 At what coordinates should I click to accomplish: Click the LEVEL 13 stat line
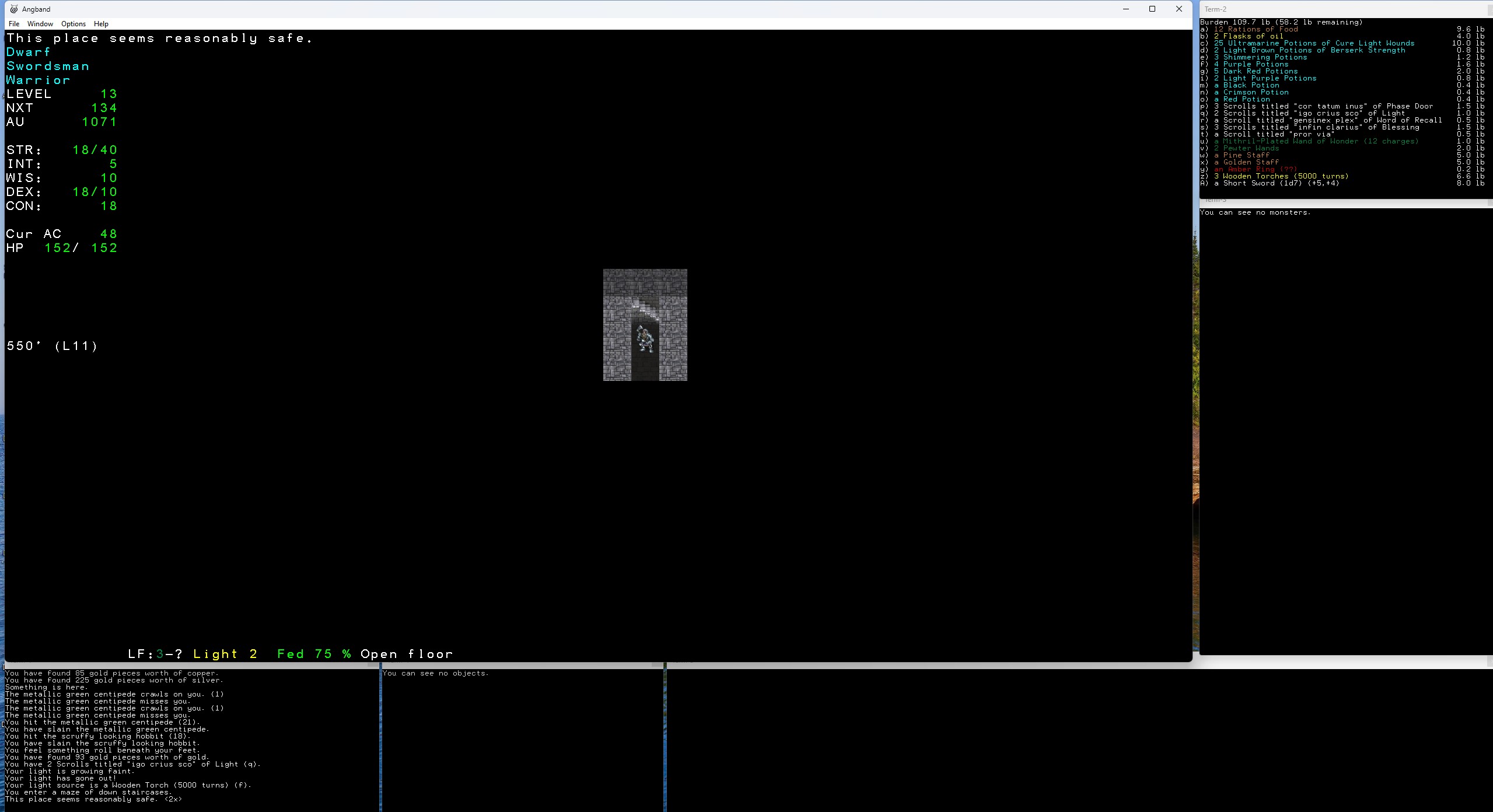pos(62,94)
